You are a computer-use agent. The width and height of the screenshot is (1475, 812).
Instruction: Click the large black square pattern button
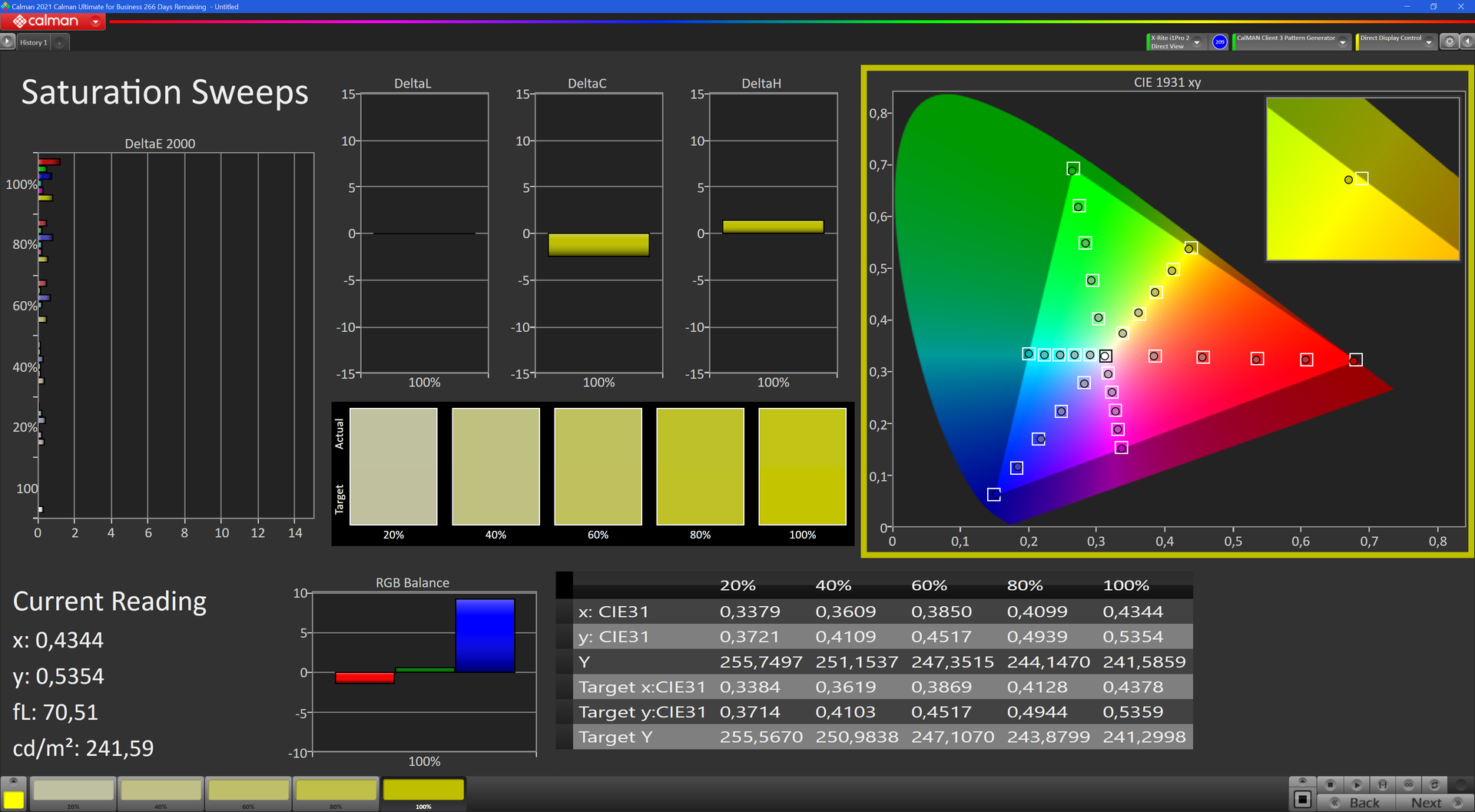pyautogui.click(x=1302, y=800)
